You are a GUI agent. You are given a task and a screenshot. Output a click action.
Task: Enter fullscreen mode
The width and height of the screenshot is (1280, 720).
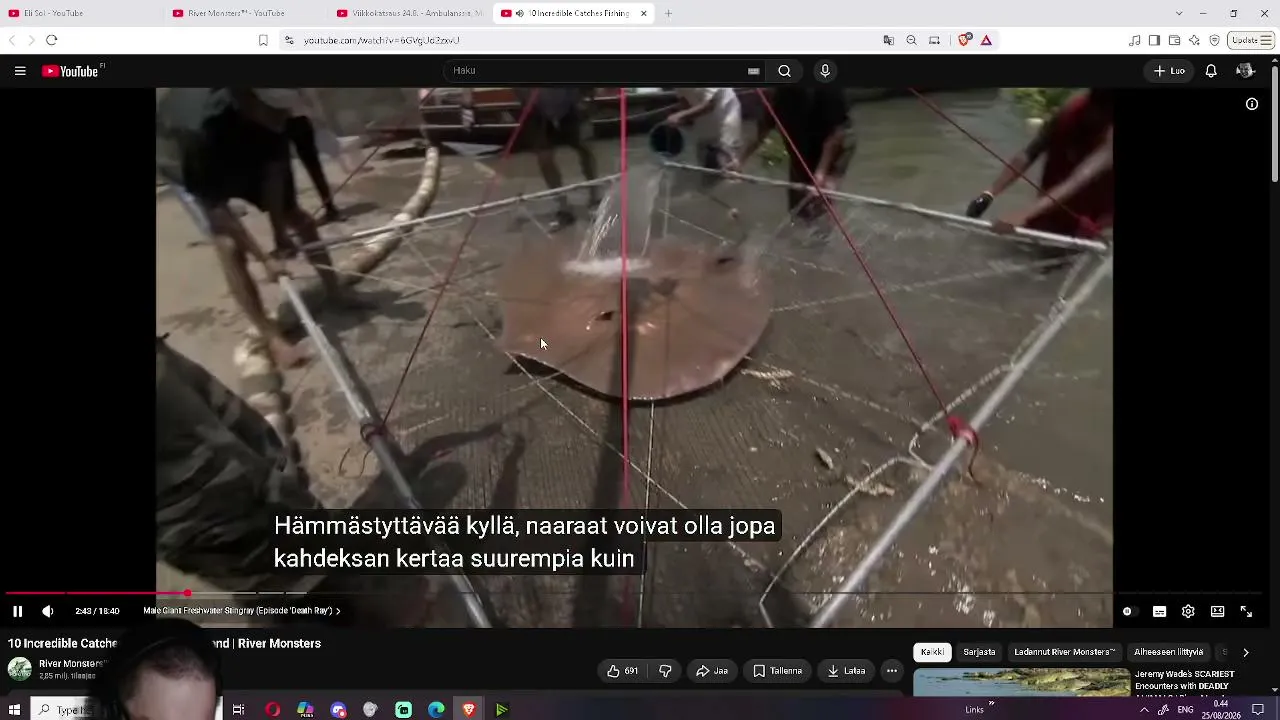tap(1246, 611)
